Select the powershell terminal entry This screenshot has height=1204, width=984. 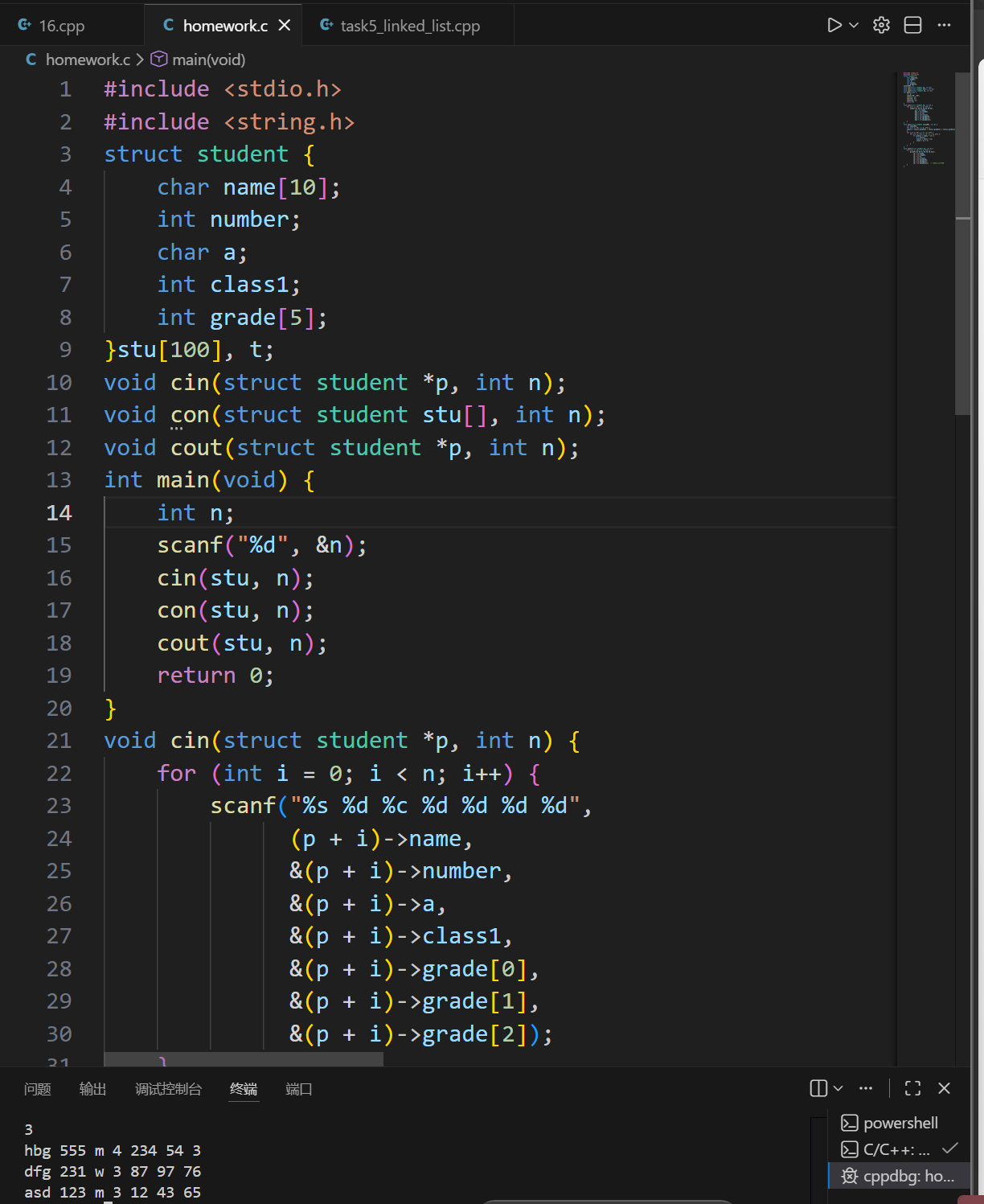click(x=899, y=1123)
